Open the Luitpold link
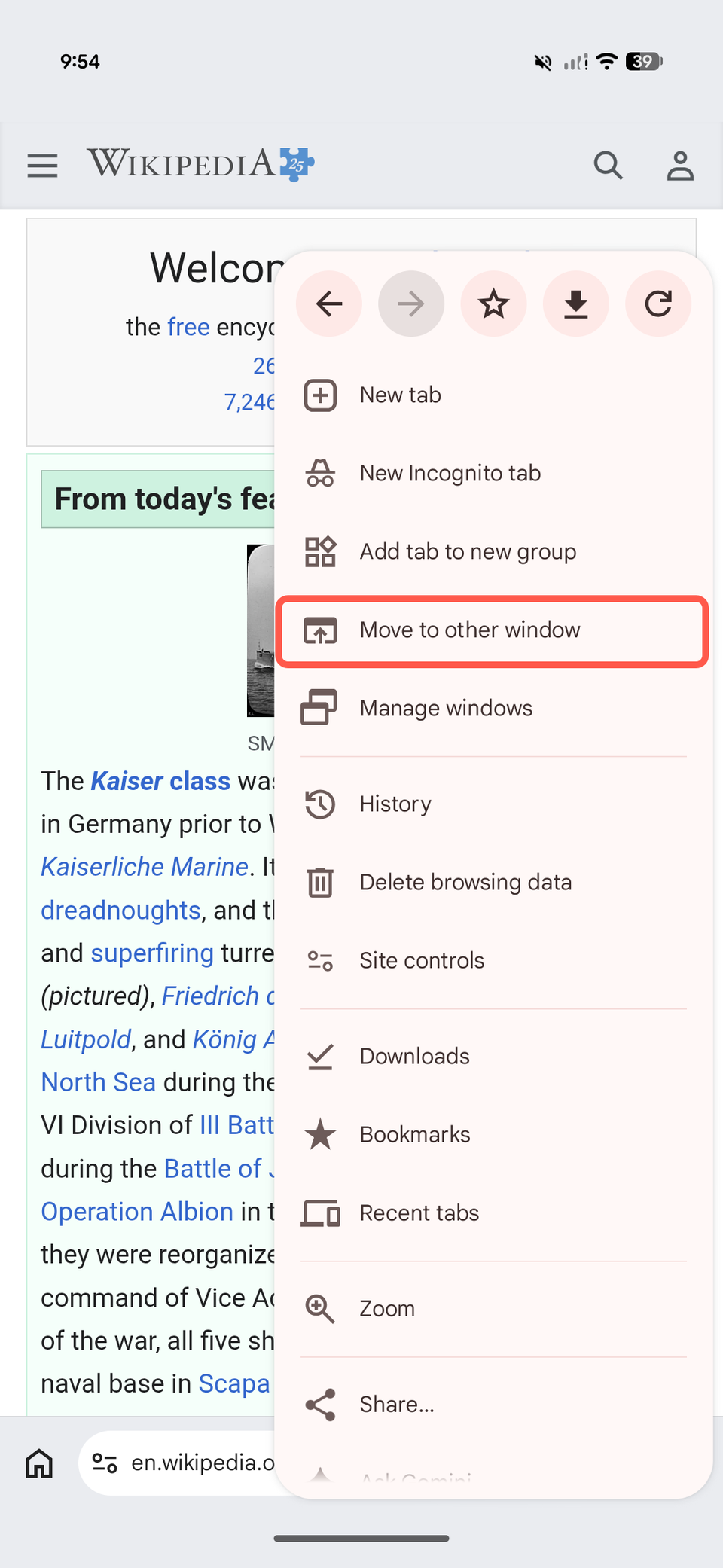 pos(86,1040)
